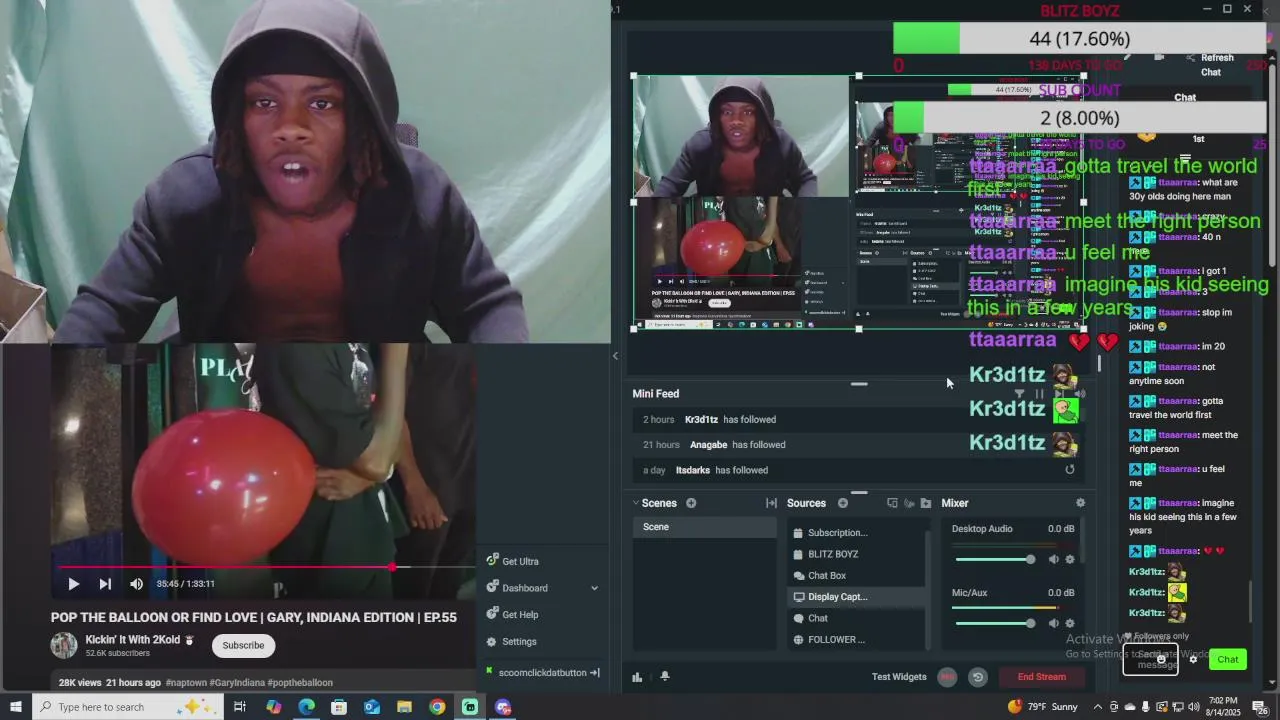1280x720 pixels.
Task: Open the performance stats bar-chart icon
Action: pos(637,677)
